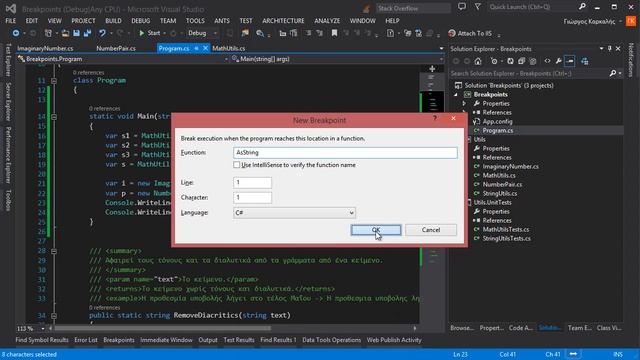
Task: Click the class diagram icon in Solution Explorer toolbar
Action: tap(584, 61)
